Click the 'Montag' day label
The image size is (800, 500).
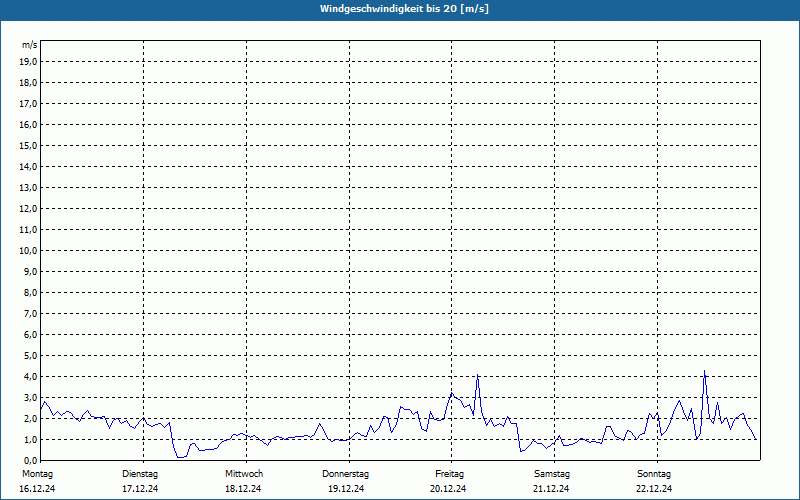pos(37,474)
